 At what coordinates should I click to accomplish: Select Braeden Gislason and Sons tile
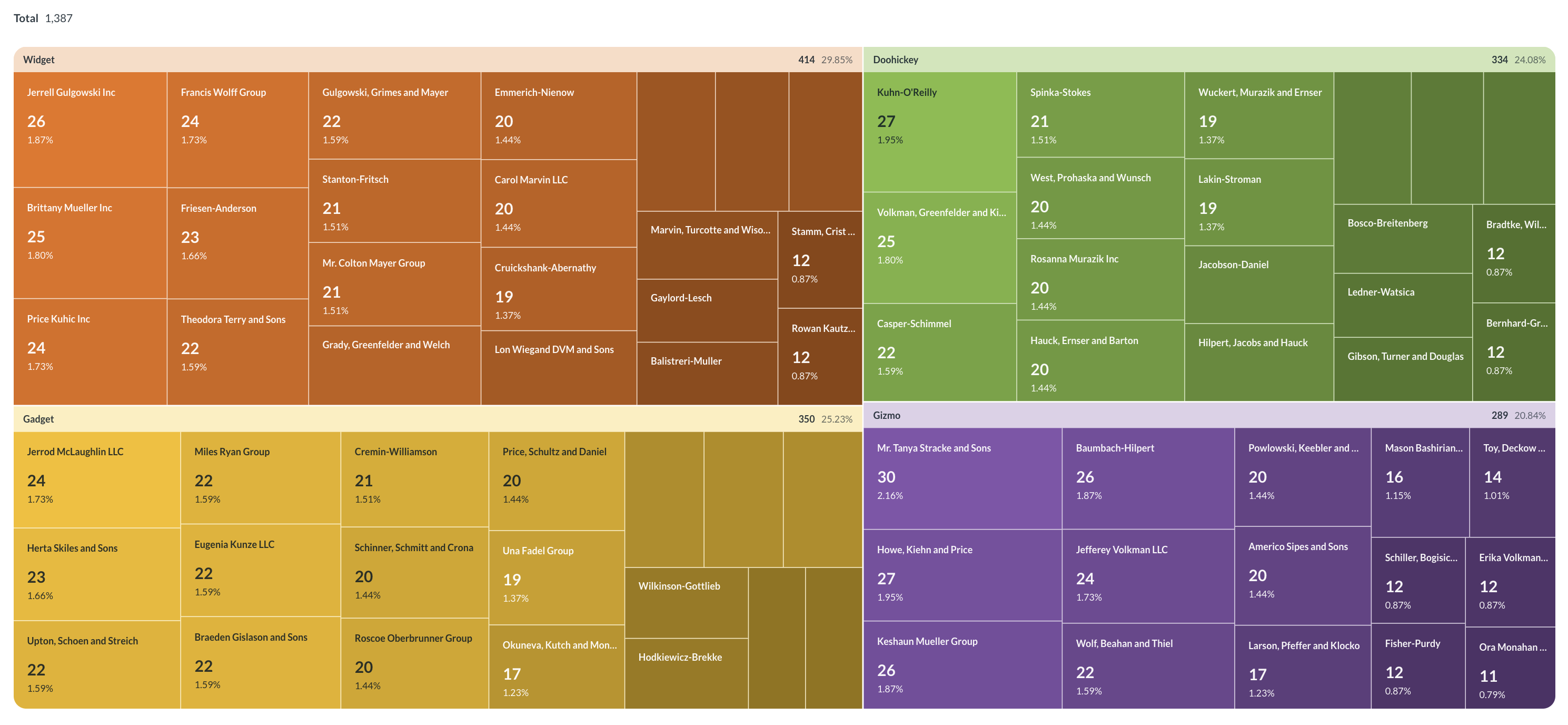261,663
